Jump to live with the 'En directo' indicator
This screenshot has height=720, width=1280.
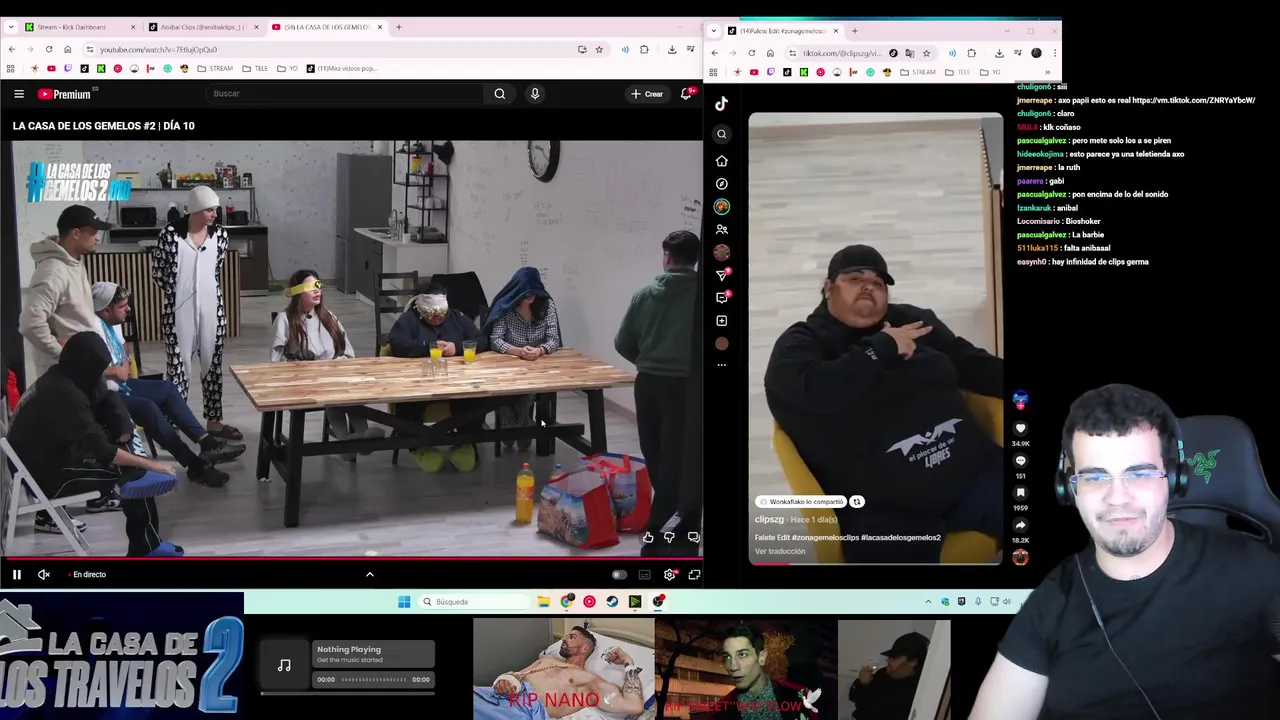(x=88, y=574)
